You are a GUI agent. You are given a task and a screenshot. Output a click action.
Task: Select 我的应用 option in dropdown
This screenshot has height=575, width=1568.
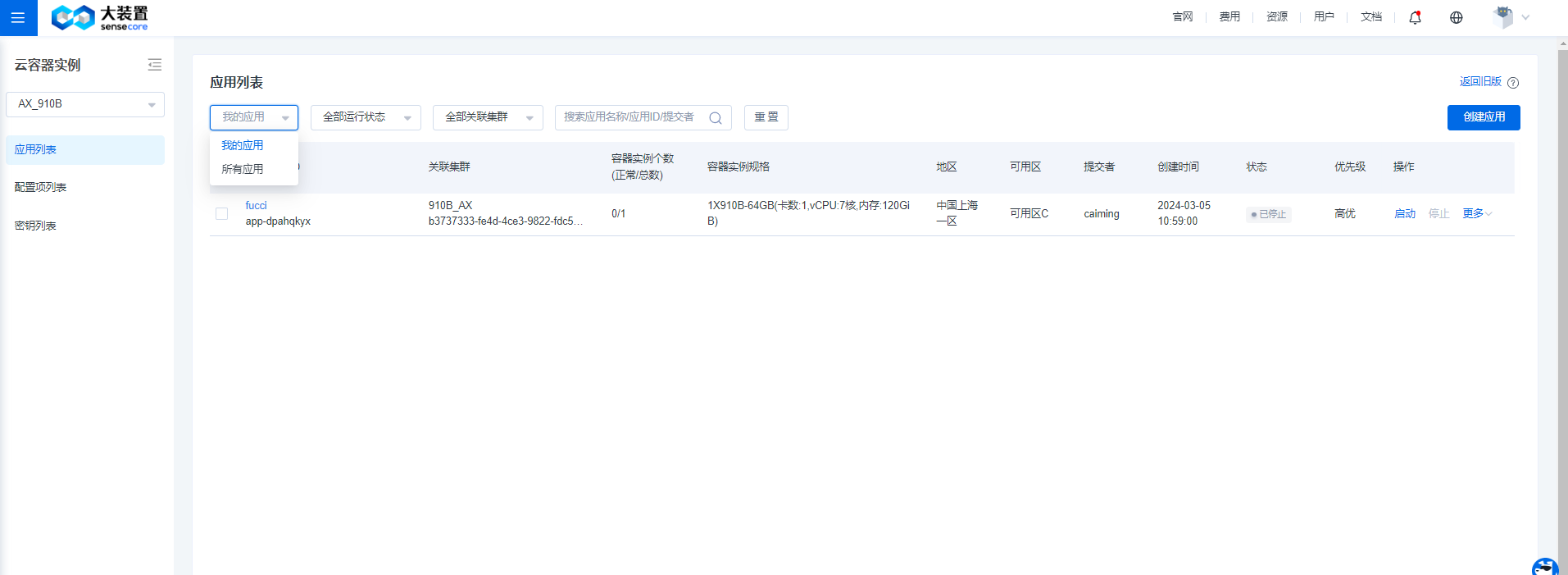243,145
